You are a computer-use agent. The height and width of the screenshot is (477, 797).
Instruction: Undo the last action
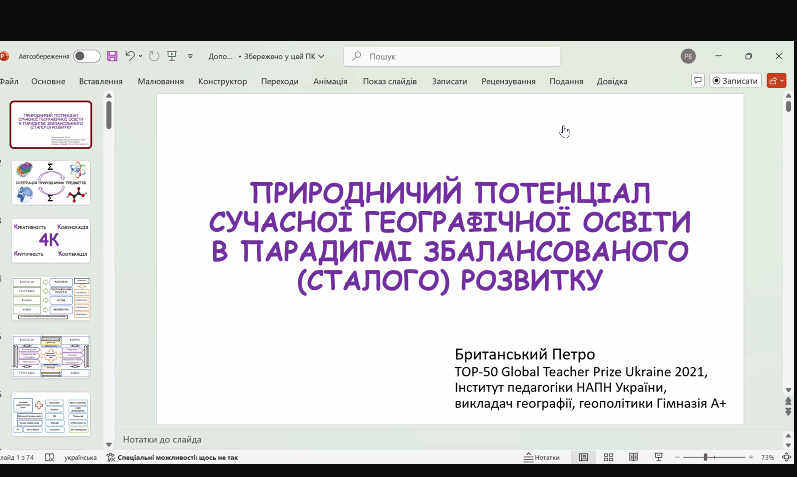130,56
